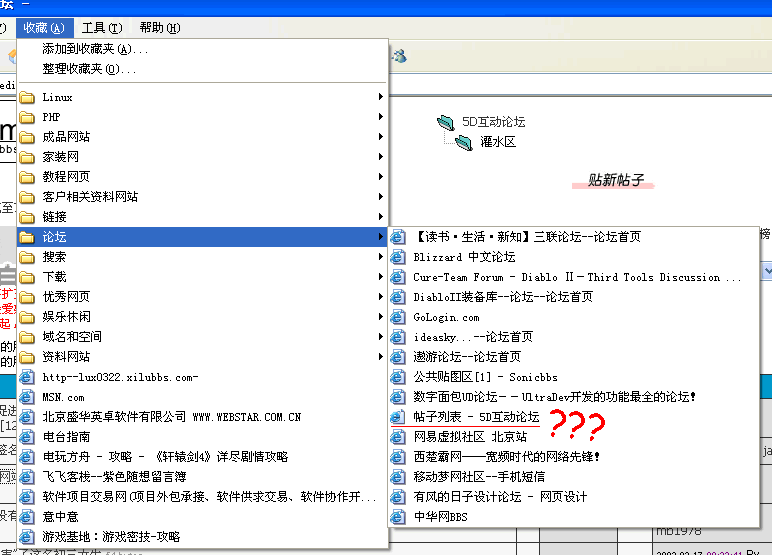Open the 有风的日子设计论坛 - 网页设计 favorite
The width and height of the screenshot is (772, 555).
(574, 496)
